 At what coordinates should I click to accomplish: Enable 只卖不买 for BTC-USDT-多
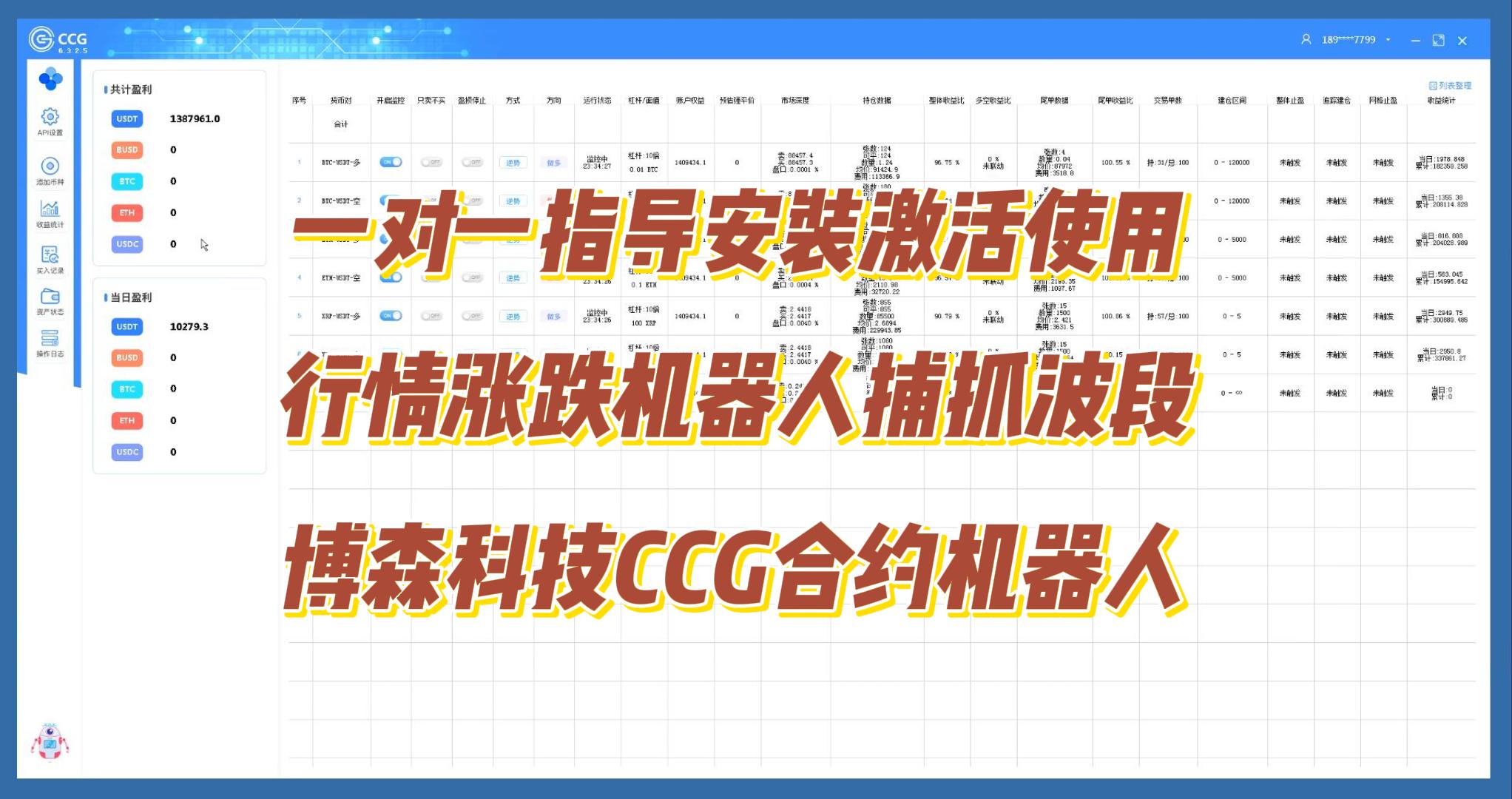[431, 162]
